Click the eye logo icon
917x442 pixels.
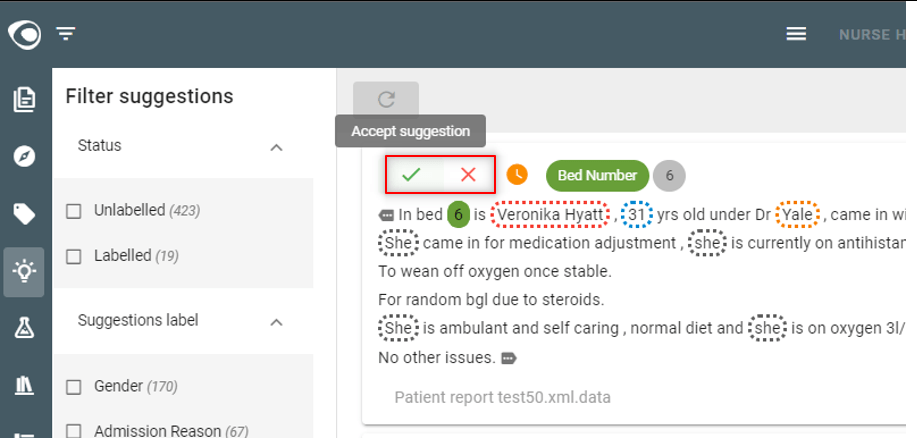coord(24,35)
